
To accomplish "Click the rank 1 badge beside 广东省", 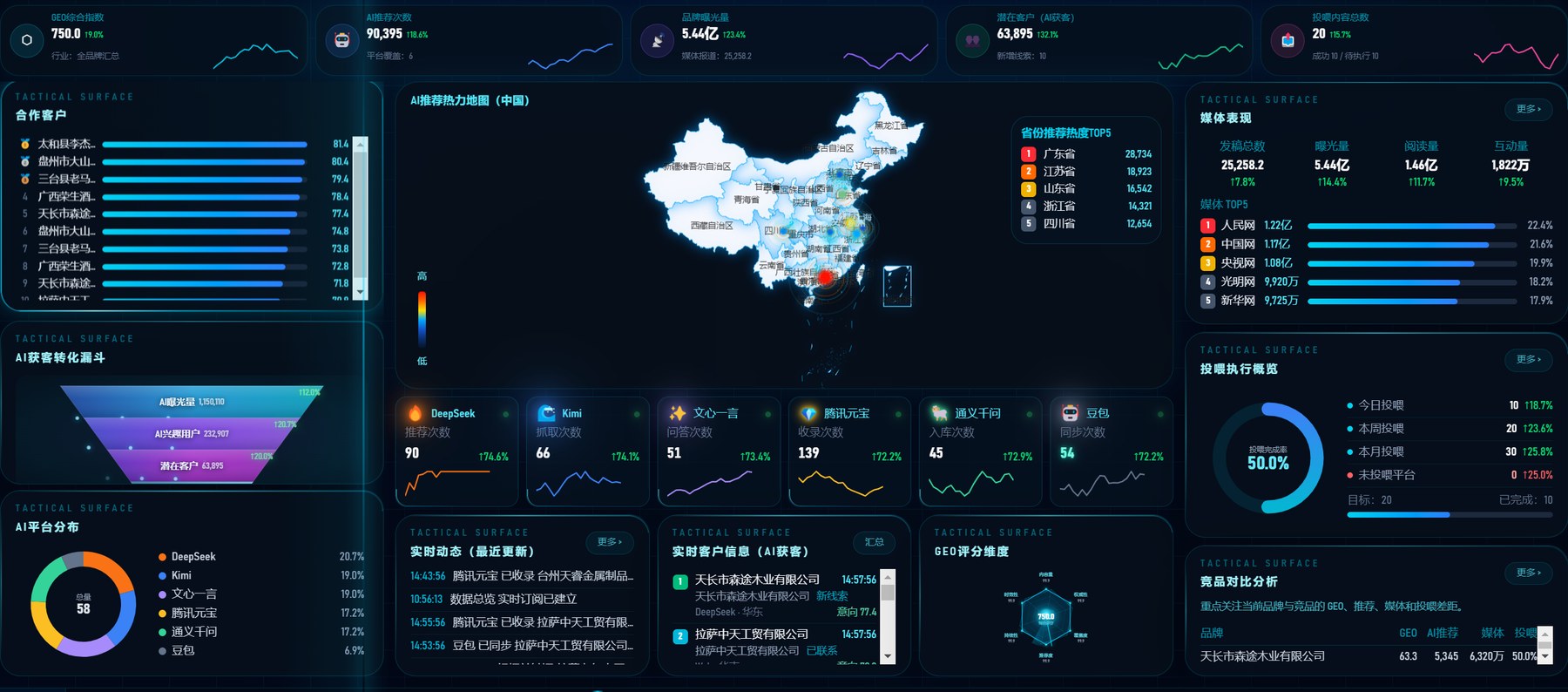I will (1029, 154).
